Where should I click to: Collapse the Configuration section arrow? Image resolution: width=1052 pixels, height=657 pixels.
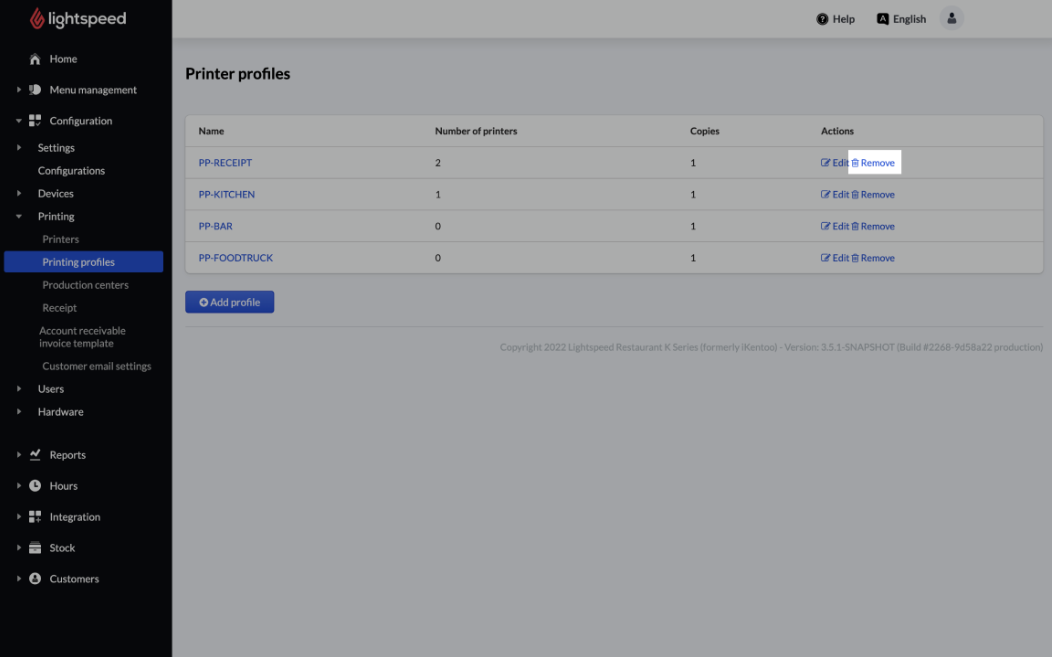coord(18,121)
